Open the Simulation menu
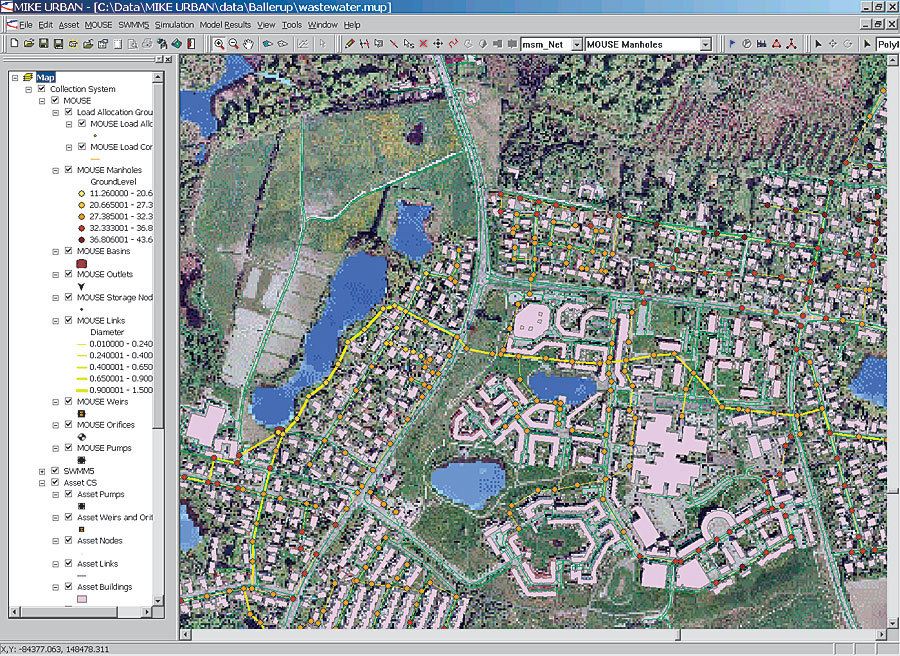The height and width of the screenshot is (656, 900). point(174,25)
